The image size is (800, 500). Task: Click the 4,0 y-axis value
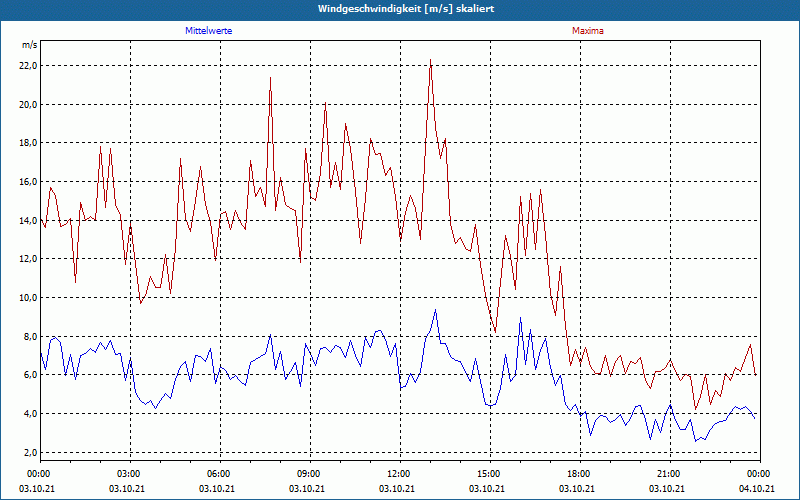(x=31, y=413)
